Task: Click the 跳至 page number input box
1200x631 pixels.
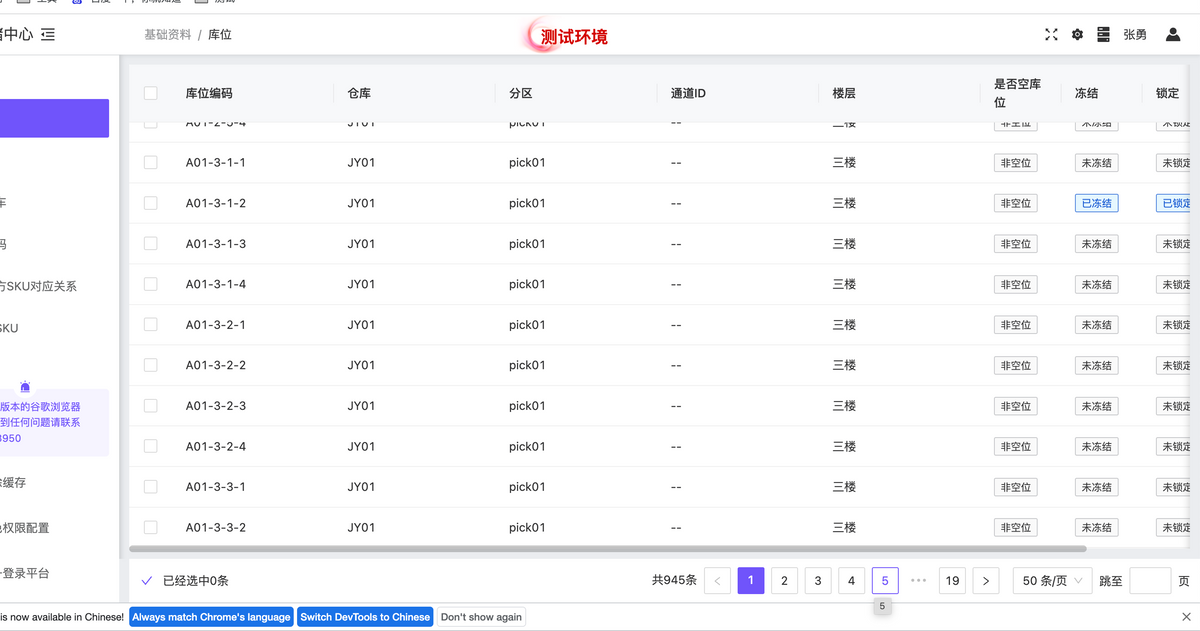Action: pos(1150,581)
